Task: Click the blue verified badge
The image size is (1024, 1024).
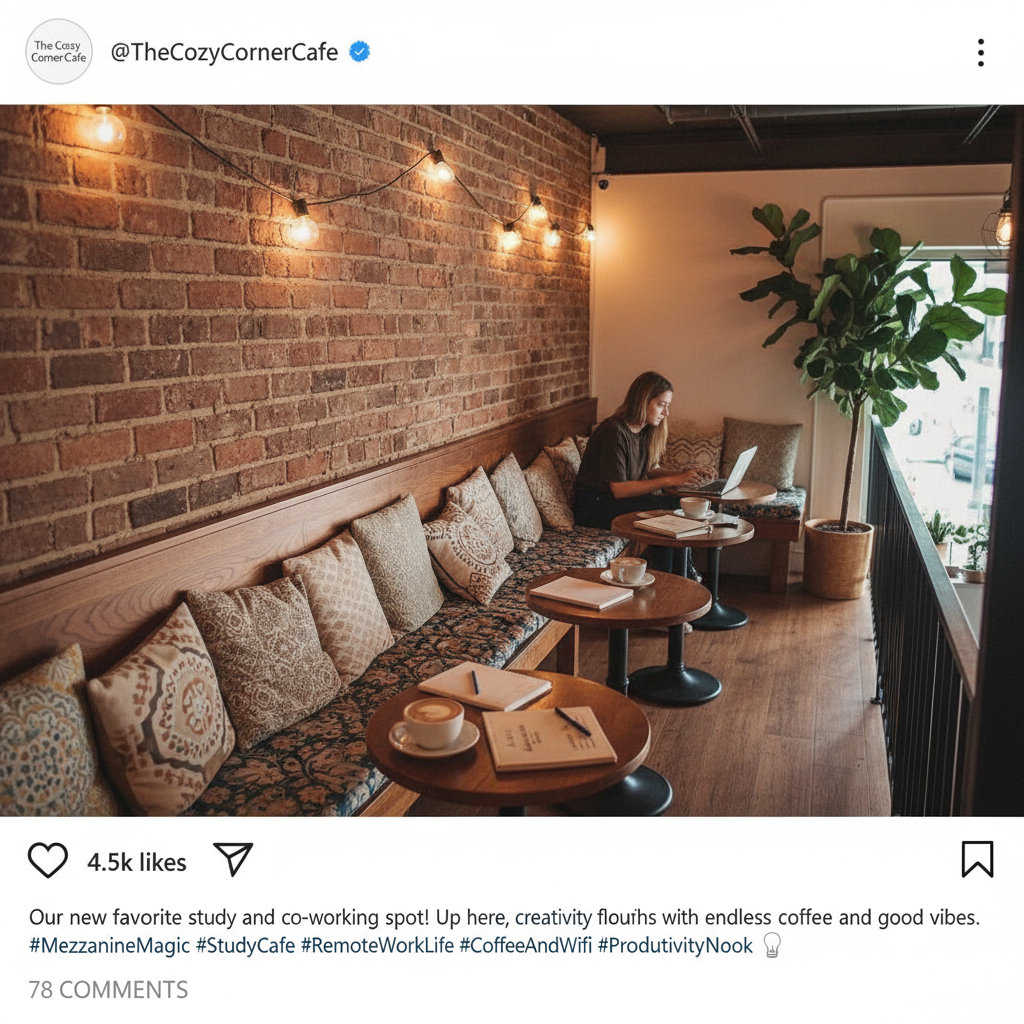Action: click(360, 51)
